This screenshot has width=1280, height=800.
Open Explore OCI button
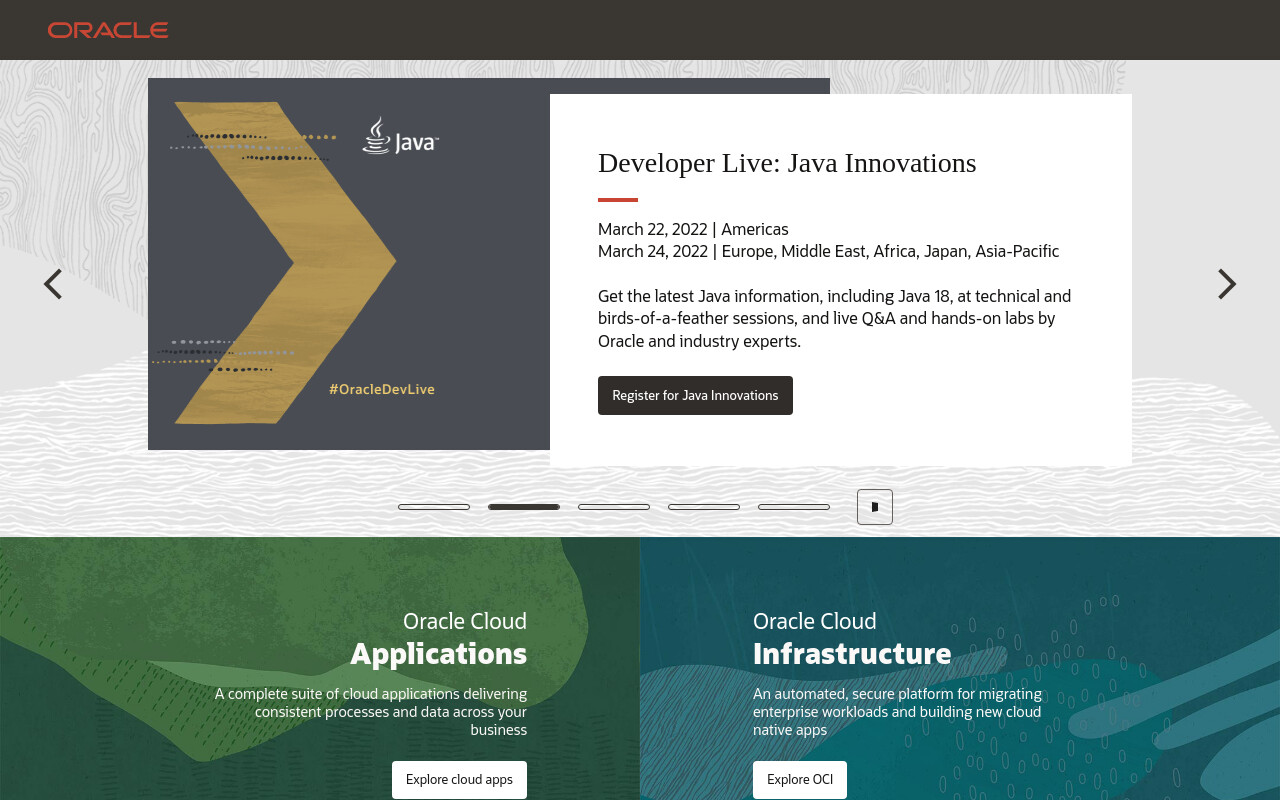(800, 780)
